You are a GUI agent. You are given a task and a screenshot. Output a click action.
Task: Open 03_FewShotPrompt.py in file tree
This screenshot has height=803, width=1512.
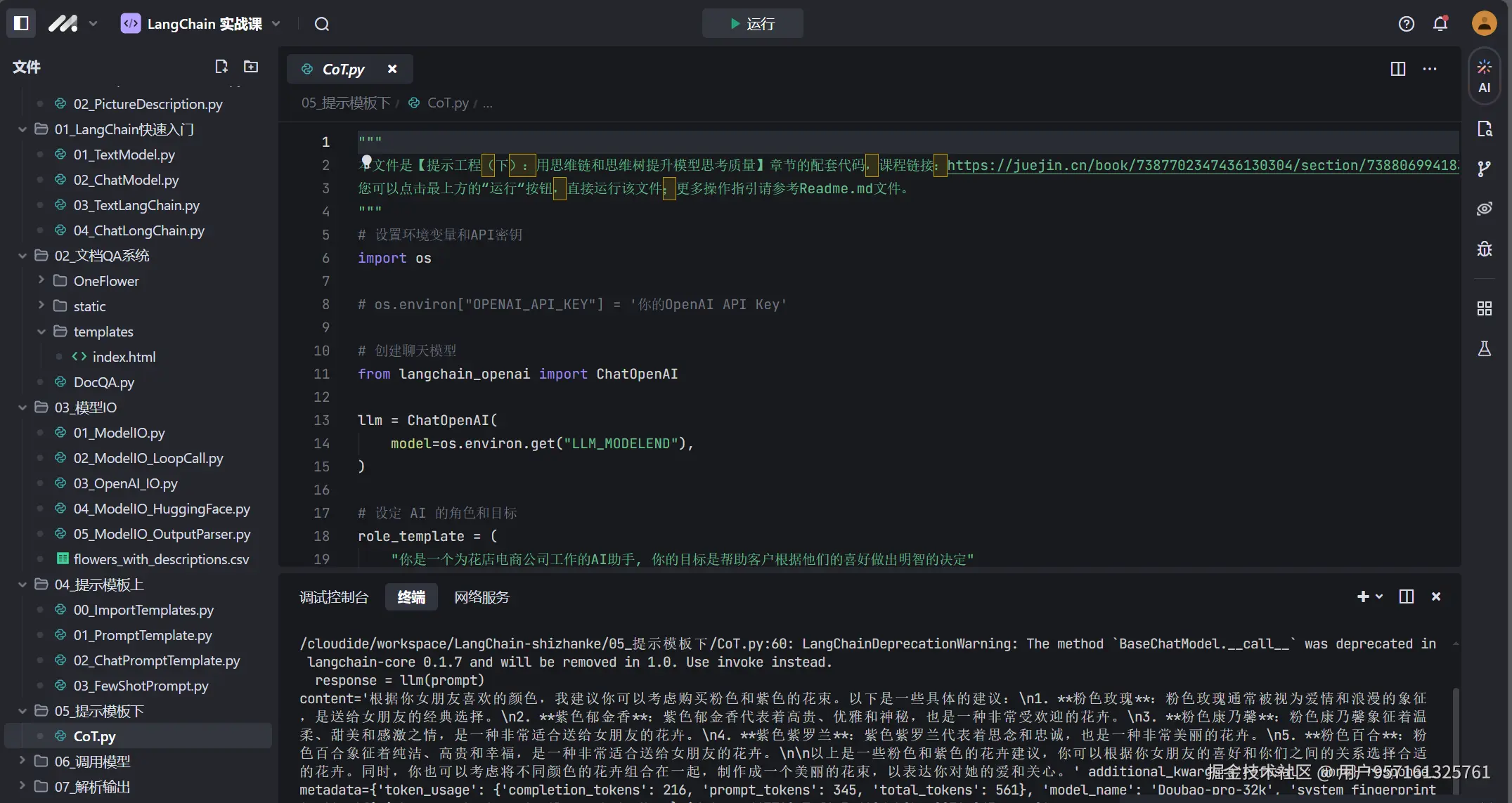click(141, 686)
